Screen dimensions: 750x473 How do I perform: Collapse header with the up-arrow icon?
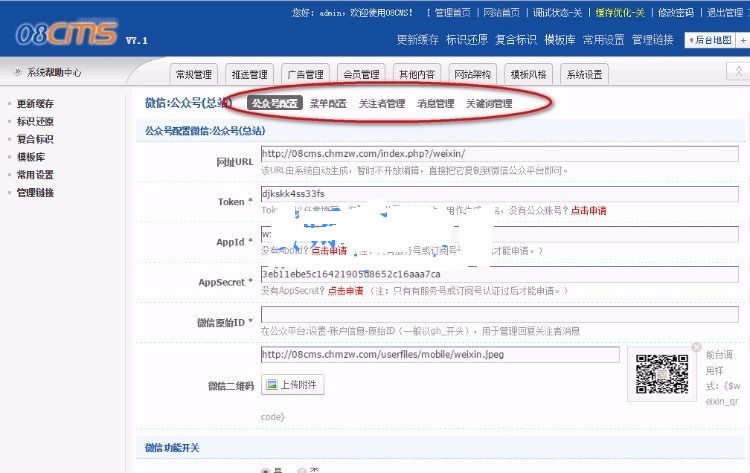click(739, 72)
